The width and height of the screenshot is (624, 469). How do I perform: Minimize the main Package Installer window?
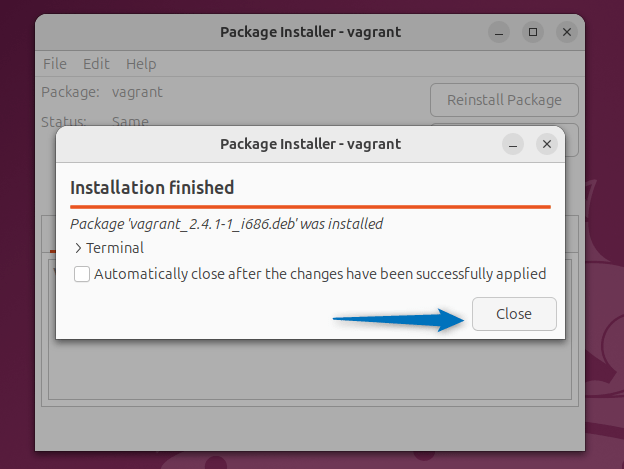pyautogui.click(x=499, y=32)
